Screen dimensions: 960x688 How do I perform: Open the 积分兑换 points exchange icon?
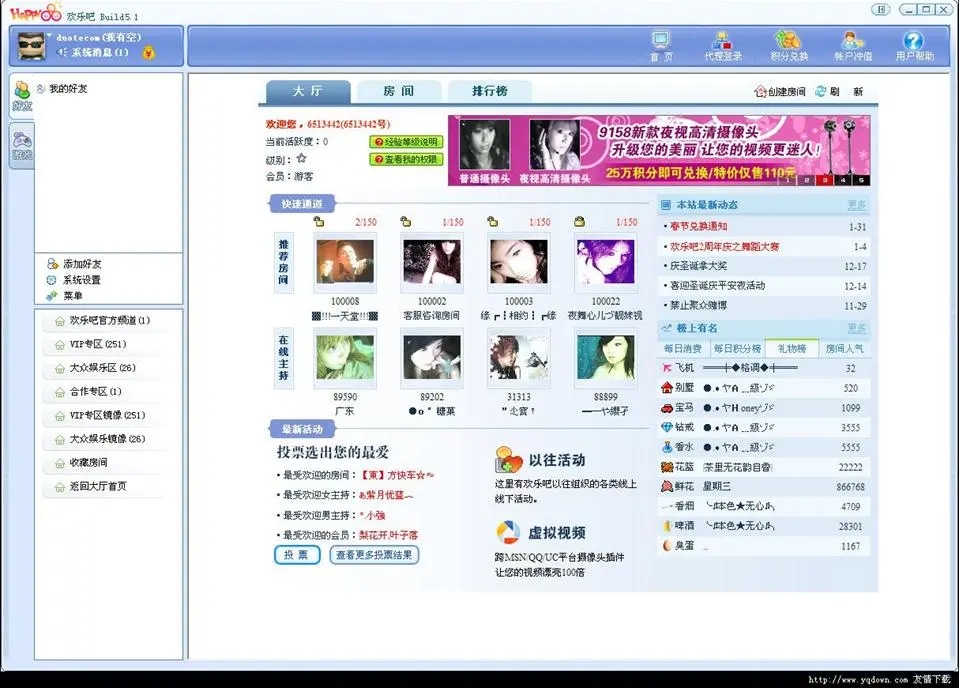790,44
